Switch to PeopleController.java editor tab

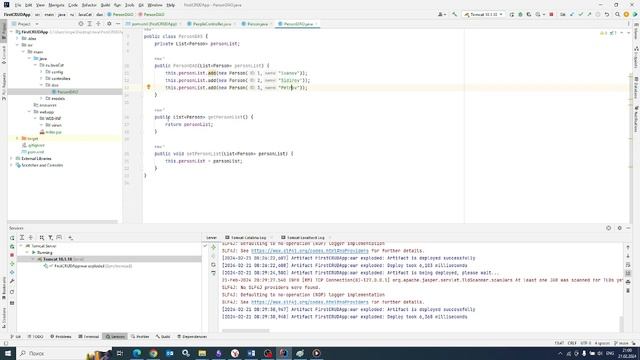tap(211, 24)
